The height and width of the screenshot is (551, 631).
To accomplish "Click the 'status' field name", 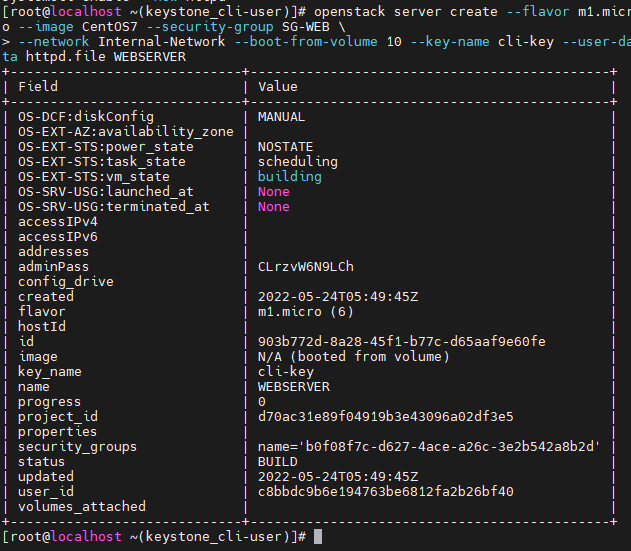I will click(41, 462).
